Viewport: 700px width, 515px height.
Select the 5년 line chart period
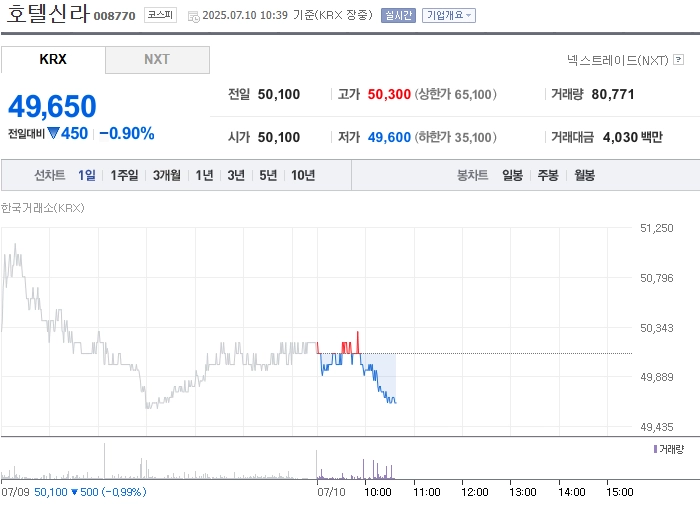(268, 175)
